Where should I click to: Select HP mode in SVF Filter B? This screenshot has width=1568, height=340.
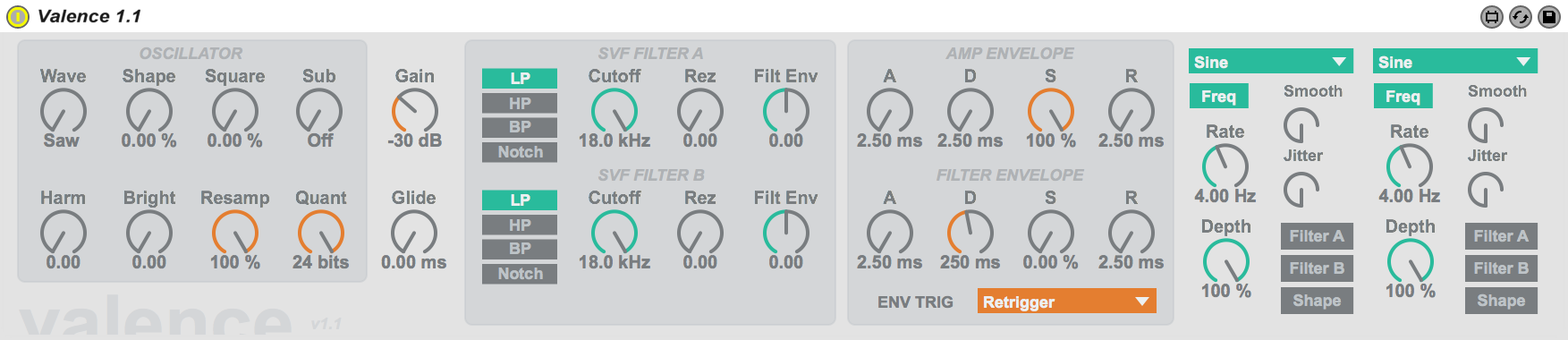click(520, 225)
